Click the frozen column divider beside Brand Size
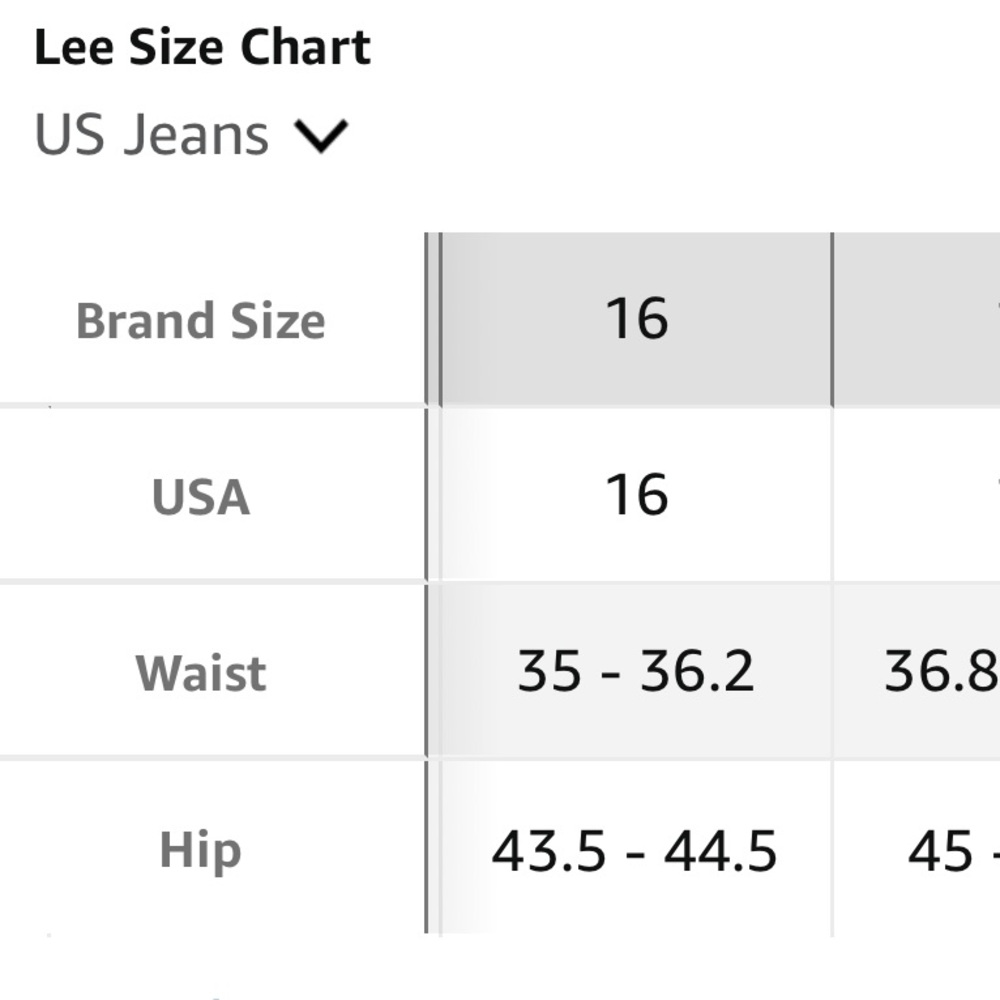This screenshot has width=1000, height=1000. click(x=433, y=320)
